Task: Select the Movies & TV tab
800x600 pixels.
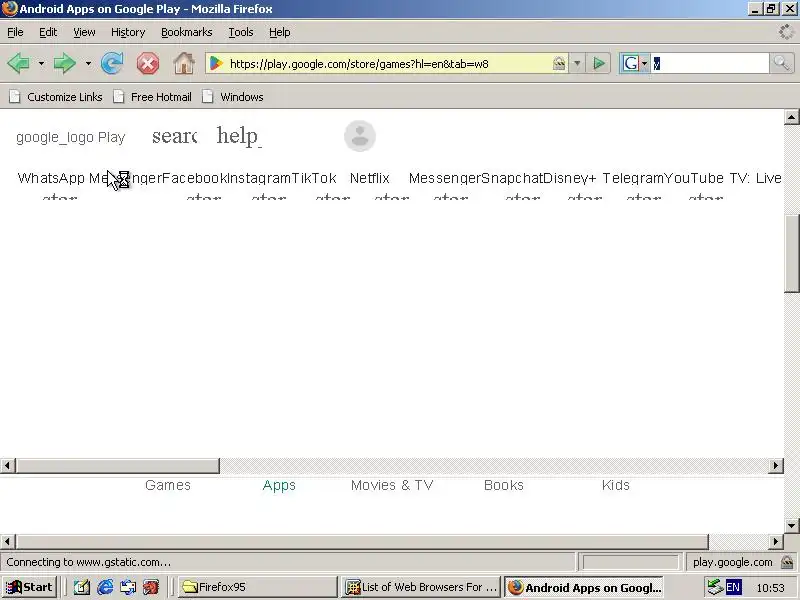Action: point(392,485)
